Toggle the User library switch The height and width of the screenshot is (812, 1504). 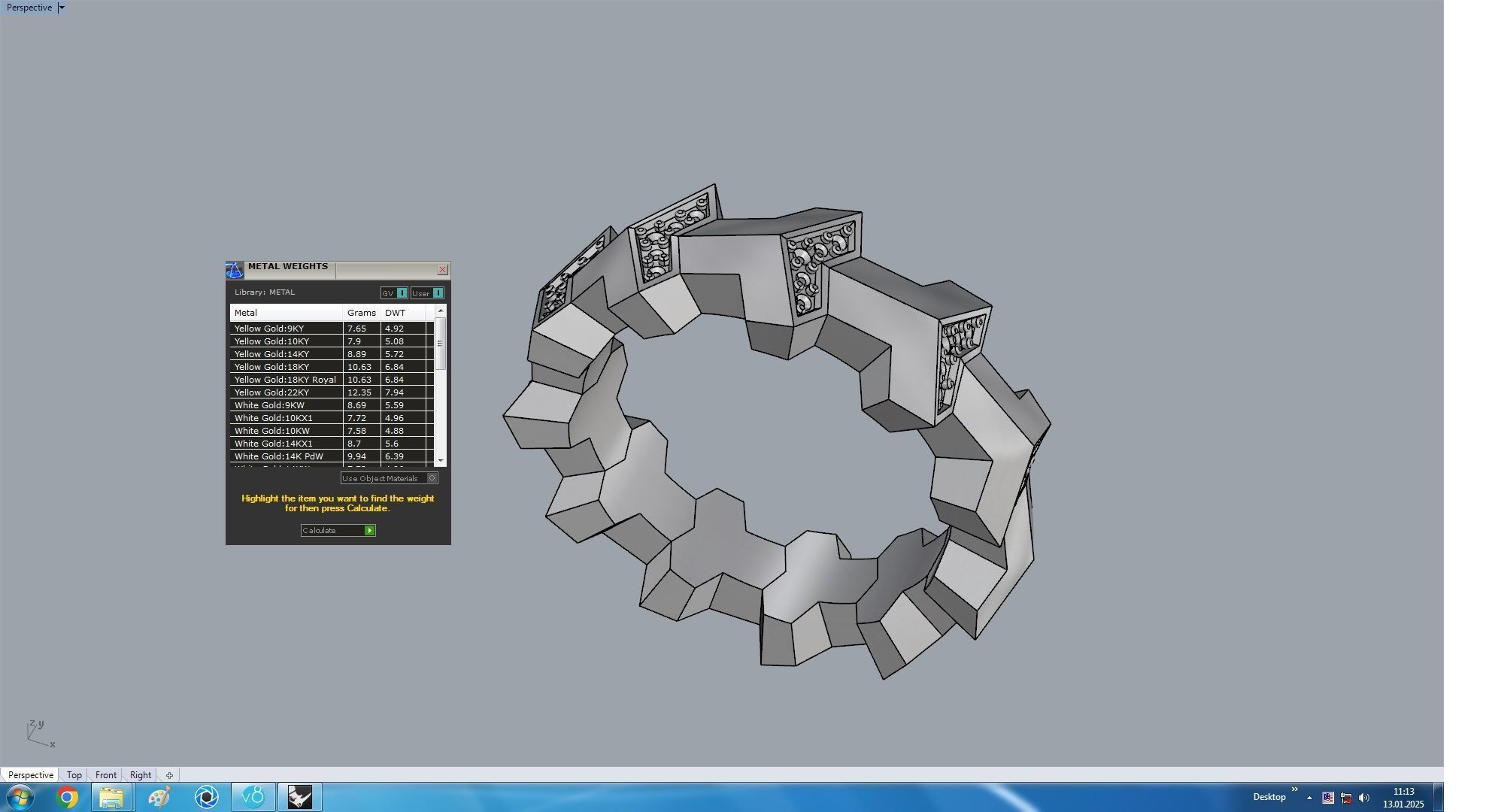tap(427, 293)
